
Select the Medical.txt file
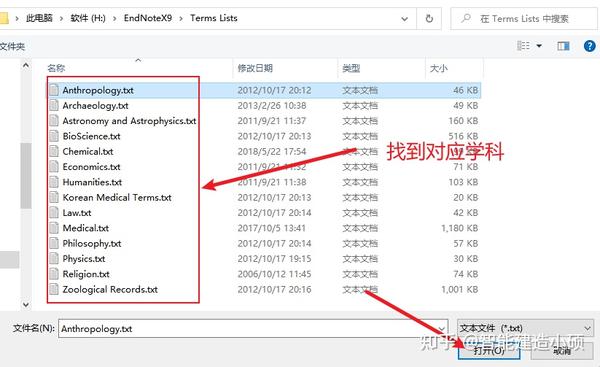click(85, 228)
